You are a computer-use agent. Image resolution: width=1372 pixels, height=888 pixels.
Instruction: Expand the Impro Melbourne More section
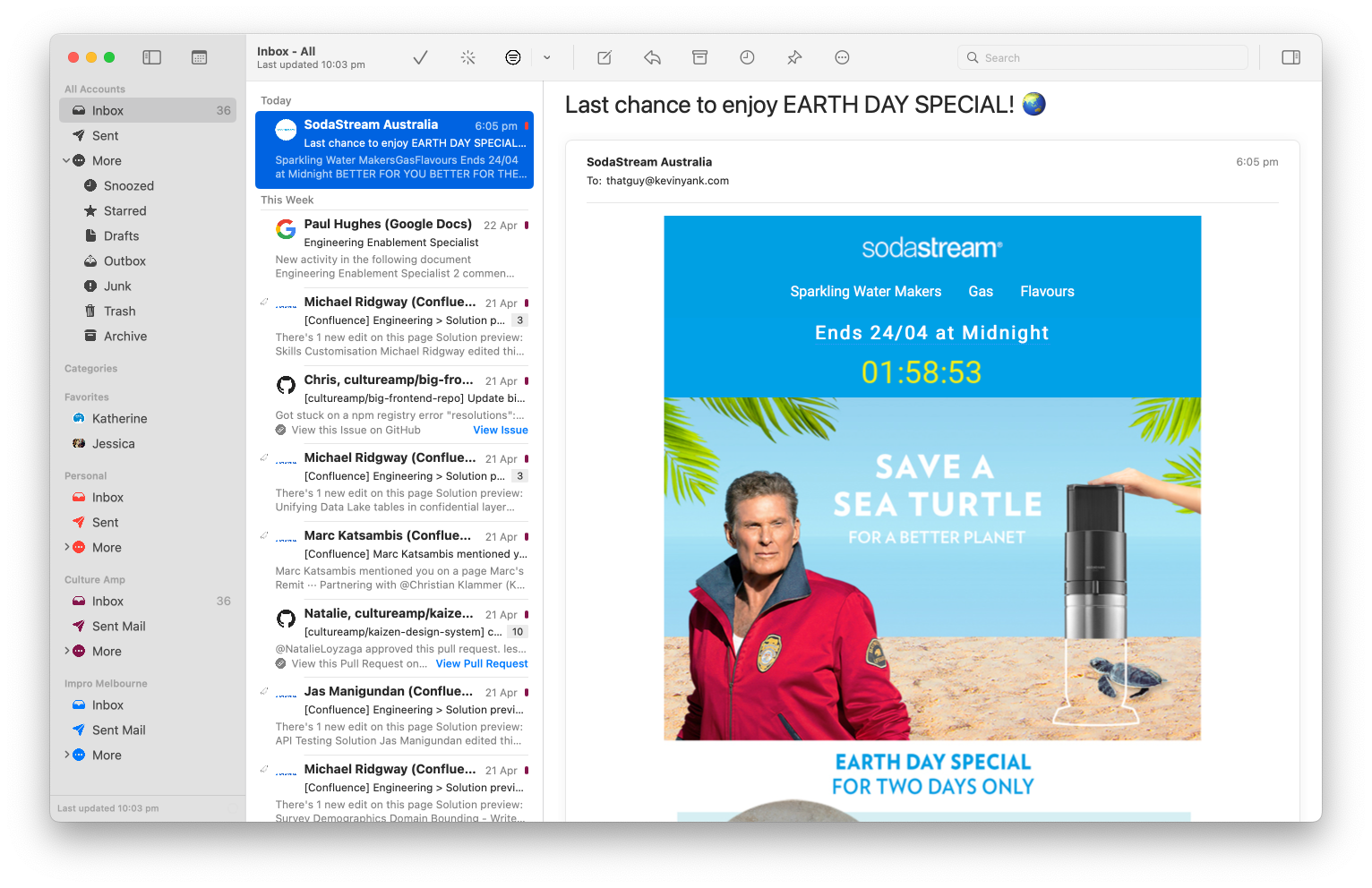point(66,756)
